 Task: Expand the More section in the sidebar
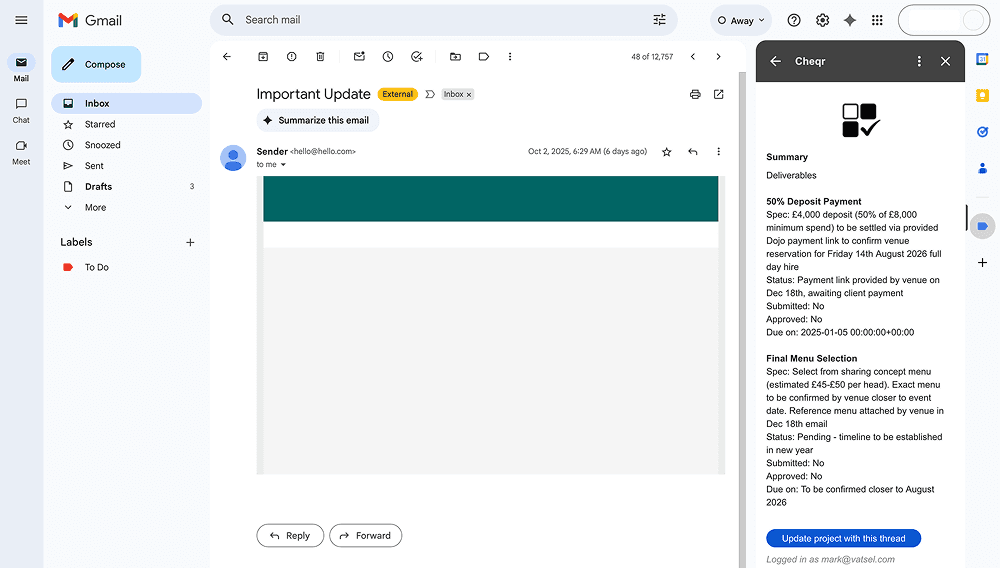pyautogui.click(x=95, y=207)
